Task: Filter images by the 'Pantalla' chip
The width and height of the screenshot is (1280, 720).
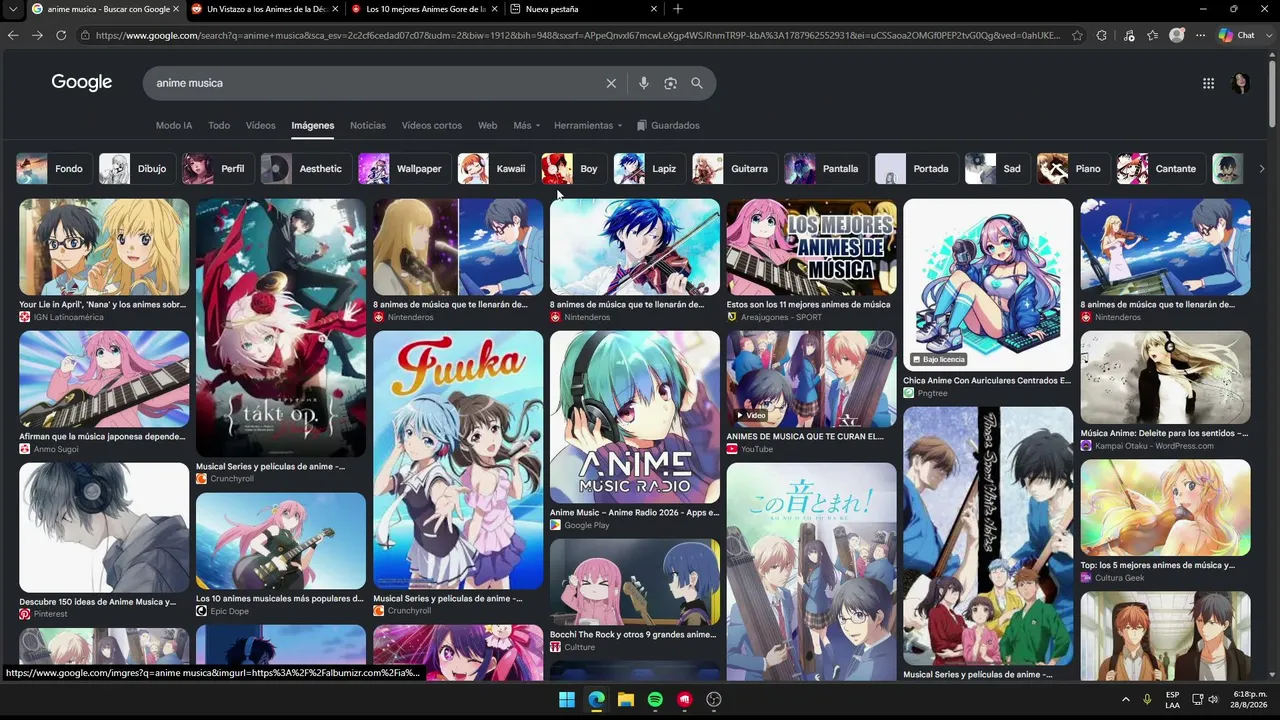Action: 826,169
